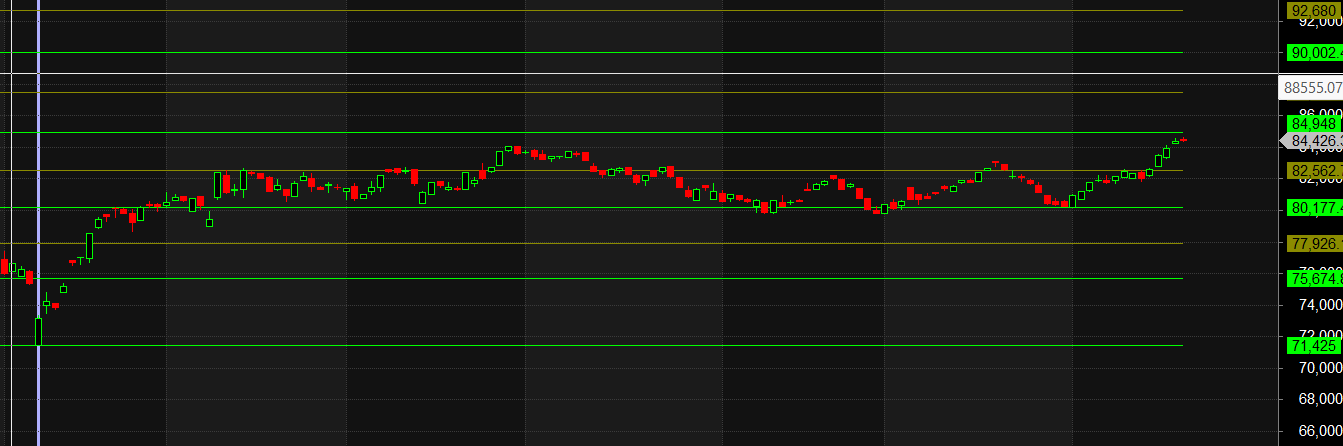Select the tall green candle at the vertical marker
Screen dimensions: 1343x446
(x=39, y=331)
